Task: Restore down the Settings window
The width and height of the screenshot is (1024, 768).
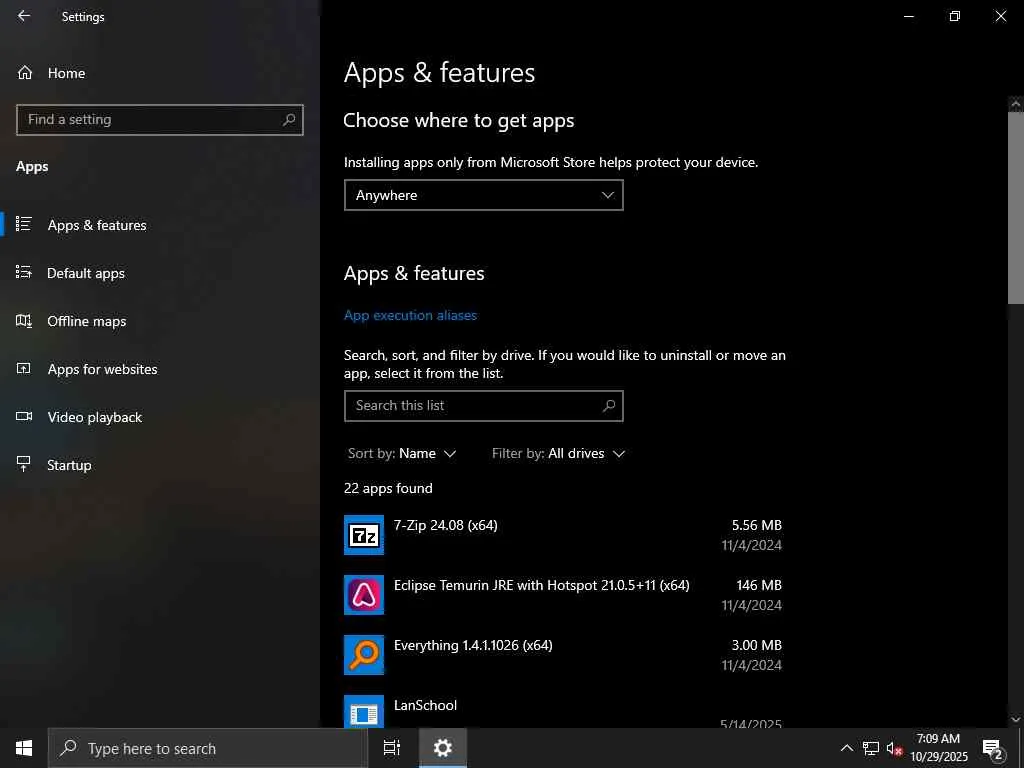Action: (955, 16)
